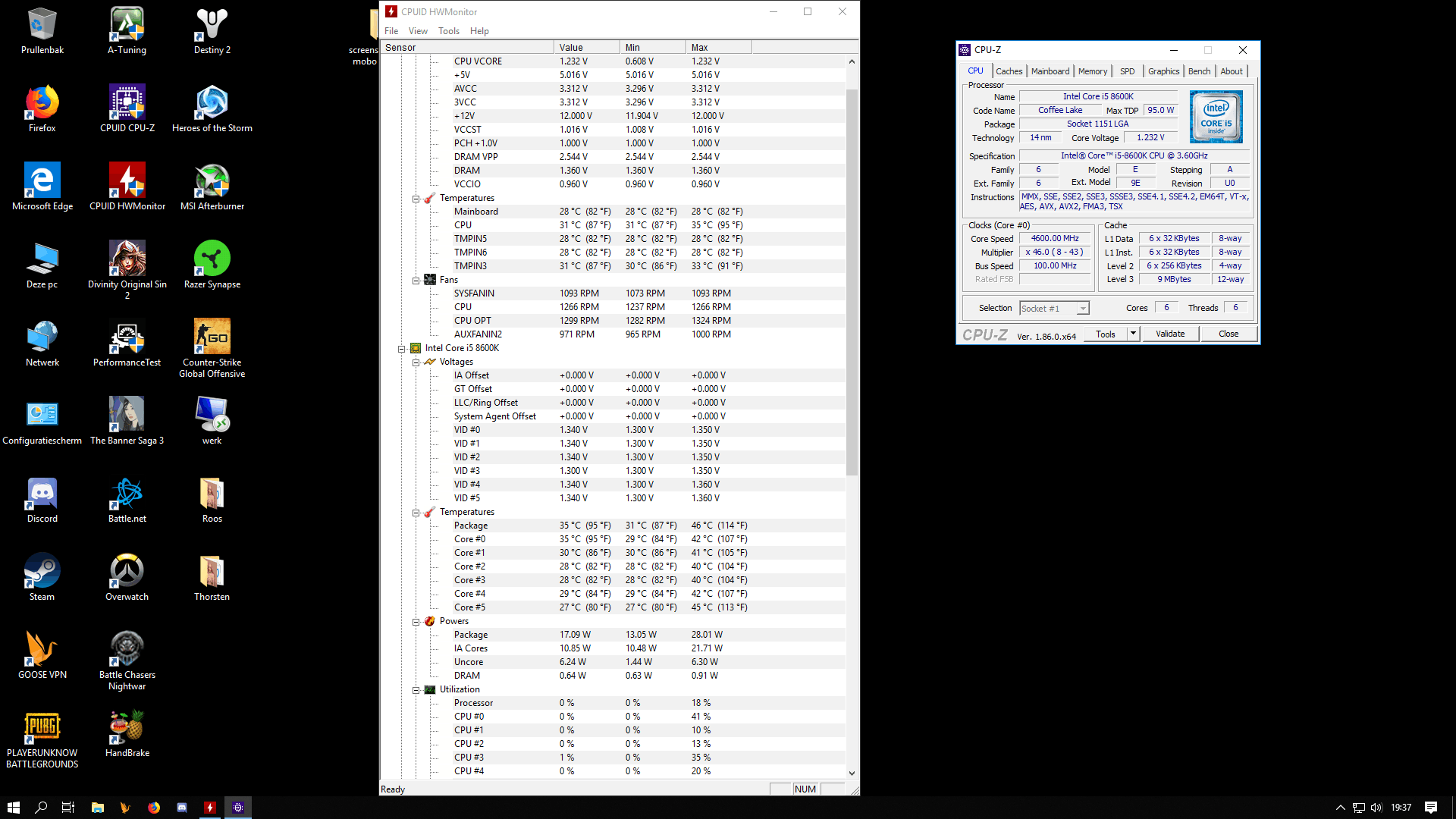Image resolution: width=1456 pixels, height=819 pixels.
Task: Collapse CPU Voltages node in HWMonitor
Action: point(416,362)
